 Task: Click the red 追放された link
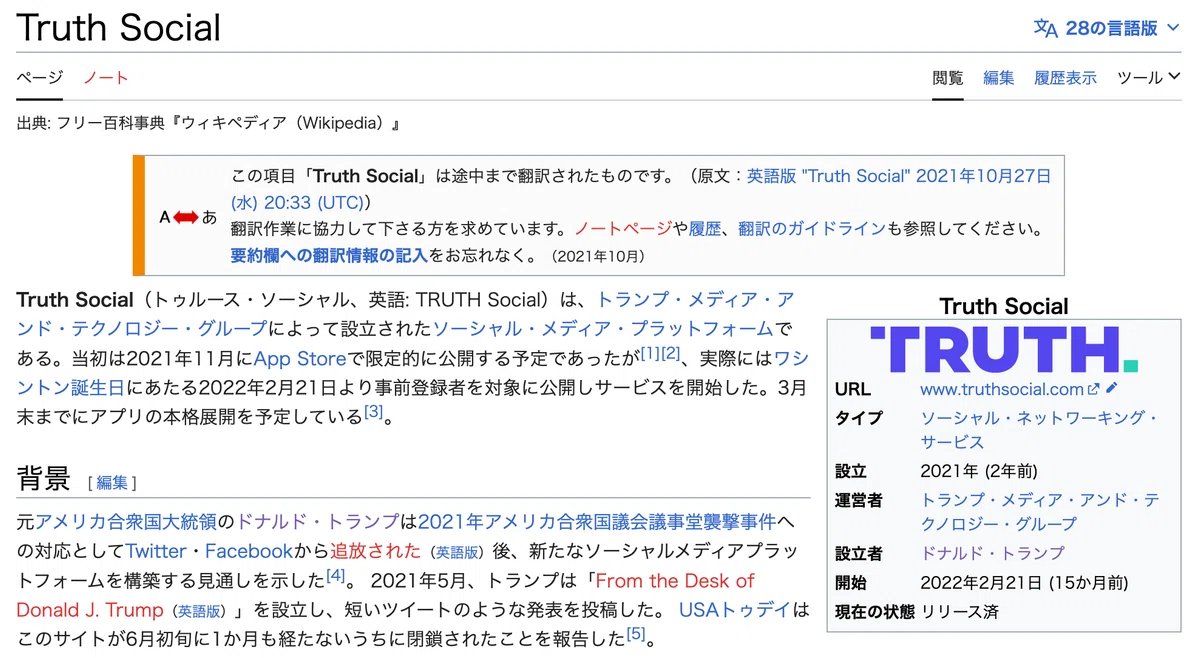tap(375, 551)
